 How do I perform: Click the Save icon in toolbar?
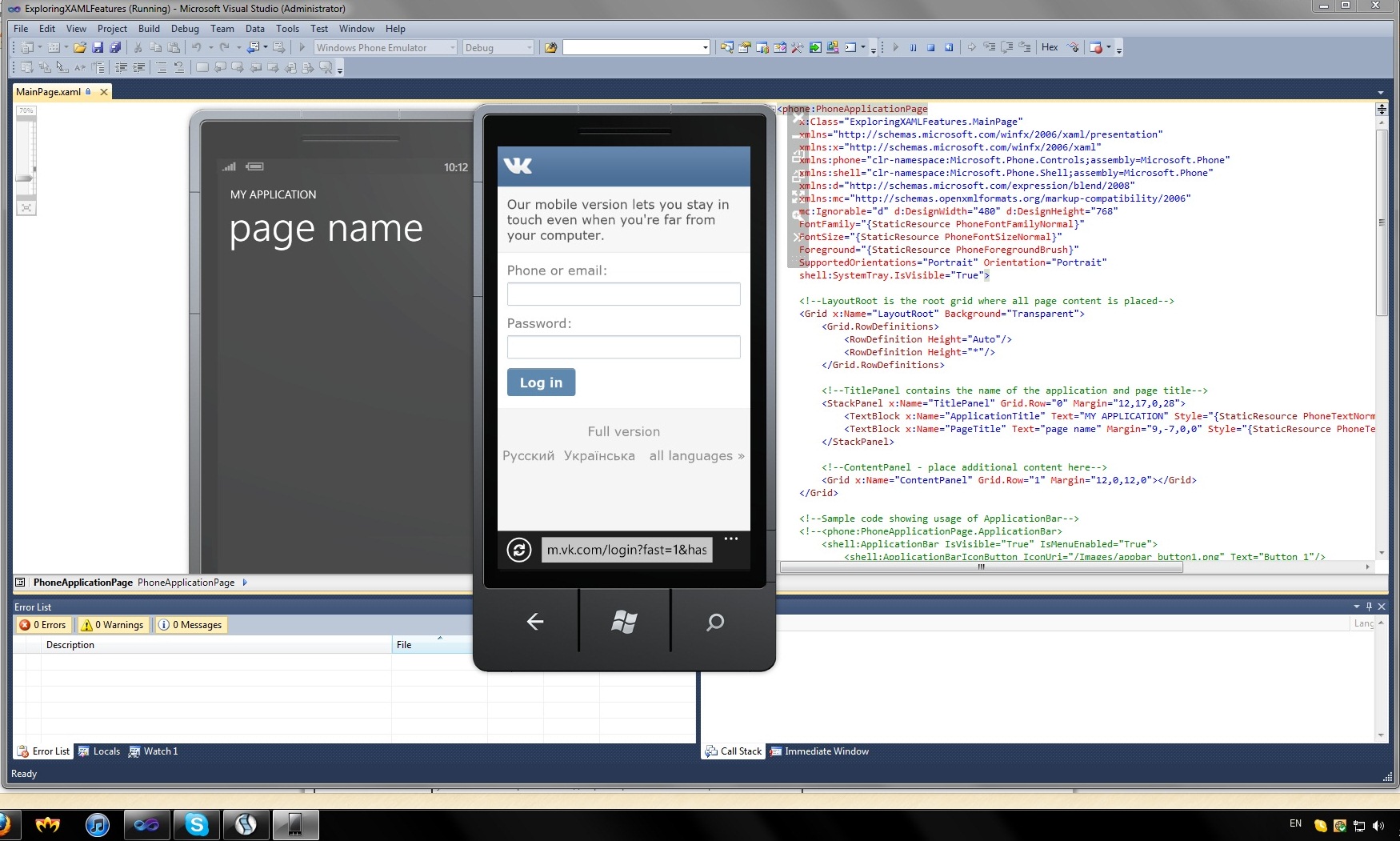pos(98,48)
